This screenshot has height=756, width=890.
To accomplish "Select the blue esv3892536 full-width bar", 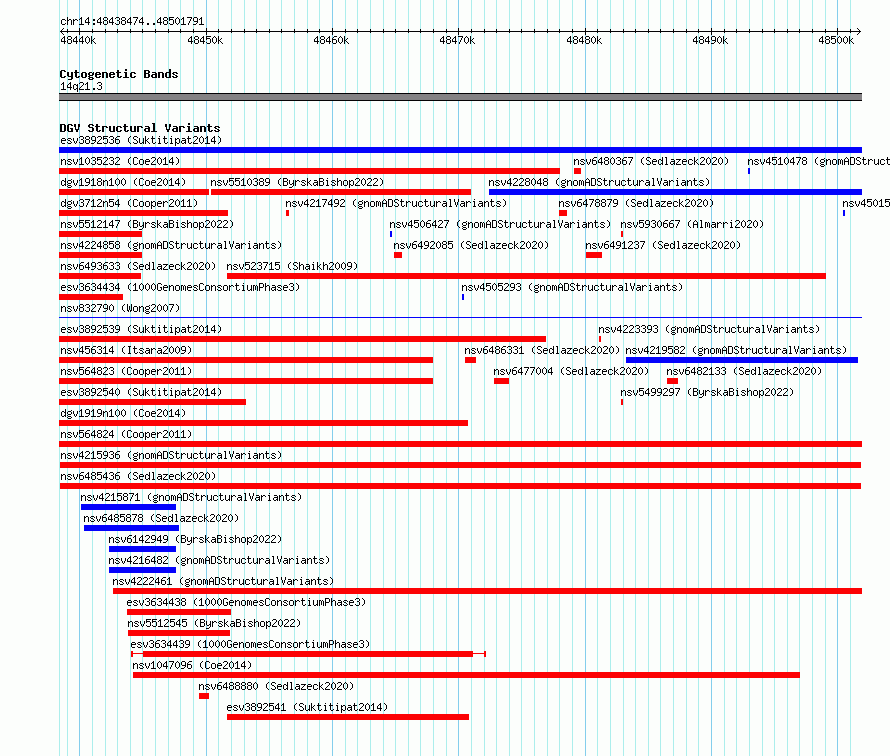I will coord(460,150).
